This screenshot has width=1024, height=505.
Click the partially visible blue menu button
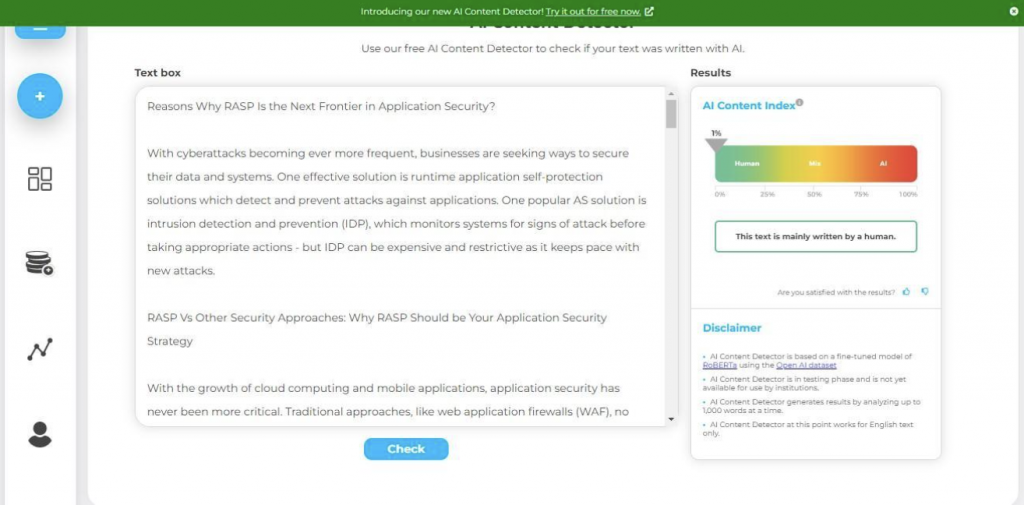pyautogui.click(x=40, y=31)
